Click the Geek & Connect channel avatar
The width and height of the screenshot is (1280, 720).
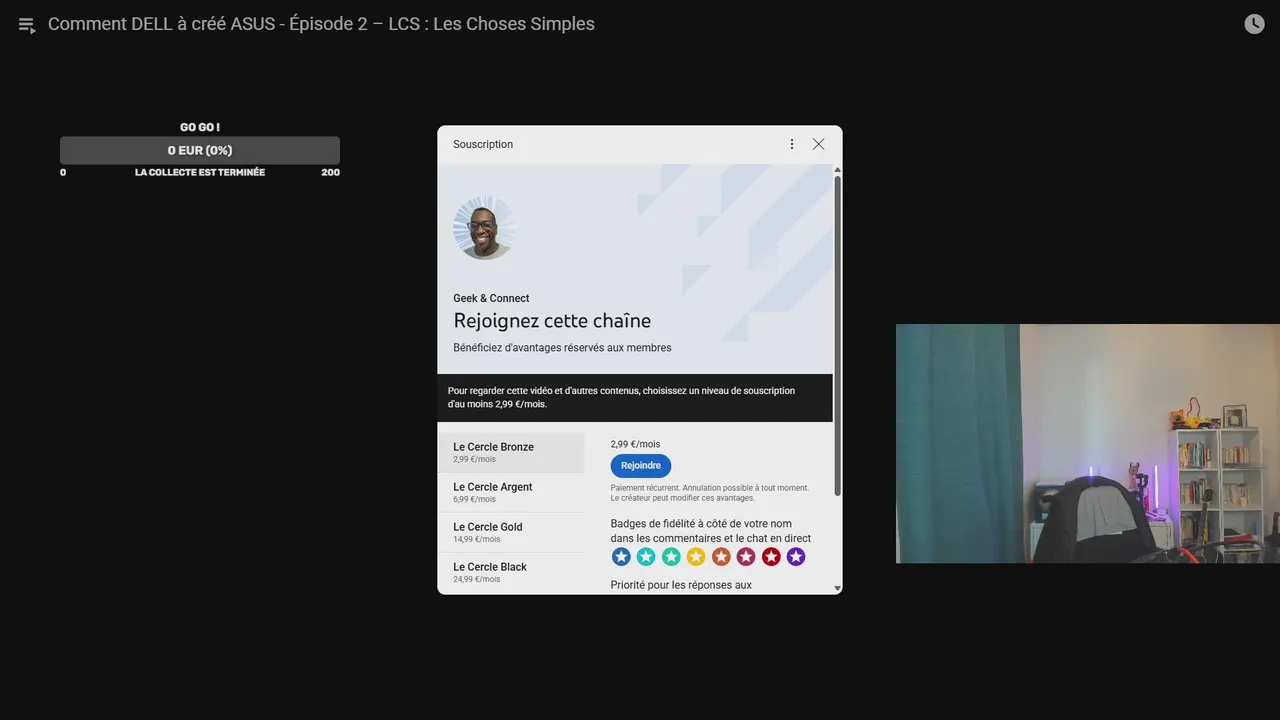pos(484,228)
